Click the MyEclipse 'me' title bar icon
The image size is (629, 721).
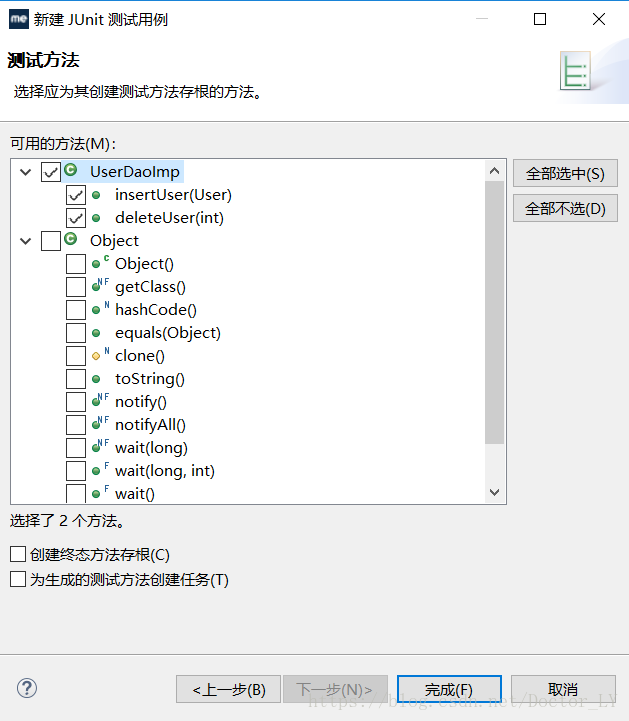(x=19, y=19)
